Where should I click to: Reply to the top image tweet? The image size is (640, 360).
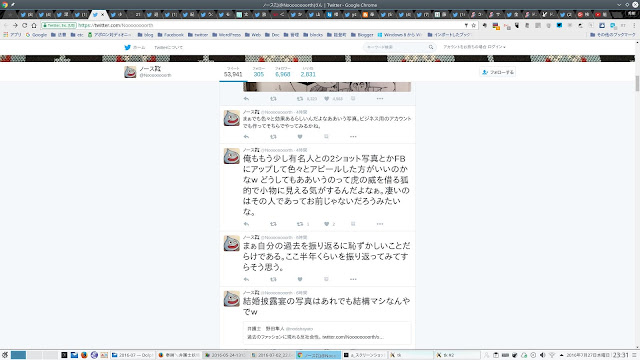246,98
